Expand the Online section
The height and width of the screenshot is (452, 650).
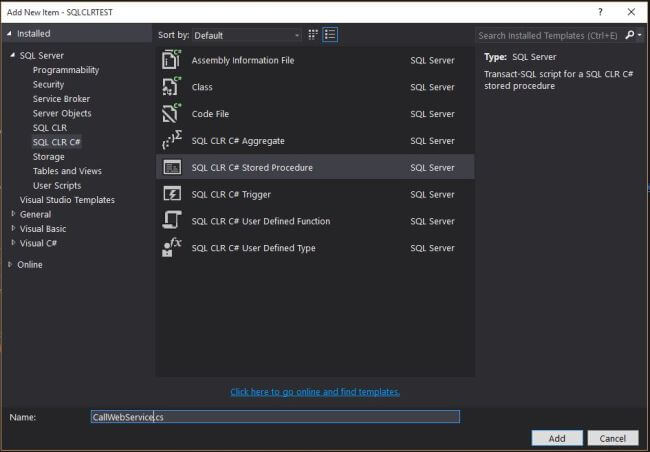10,264
